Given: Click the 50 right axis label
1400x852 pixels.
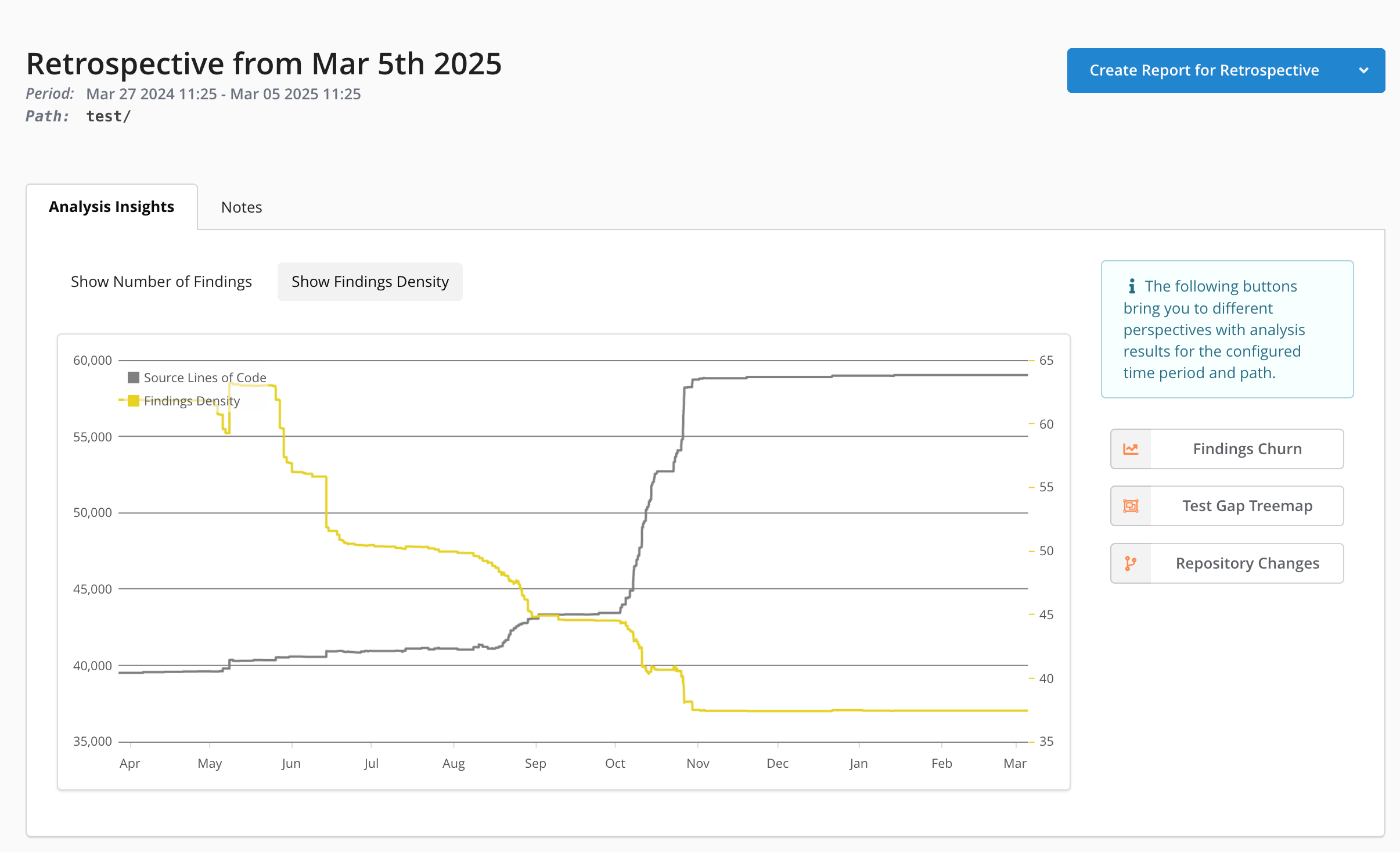Looking at the screenshot, I should pyautogui.click(x=1046, y=551).
